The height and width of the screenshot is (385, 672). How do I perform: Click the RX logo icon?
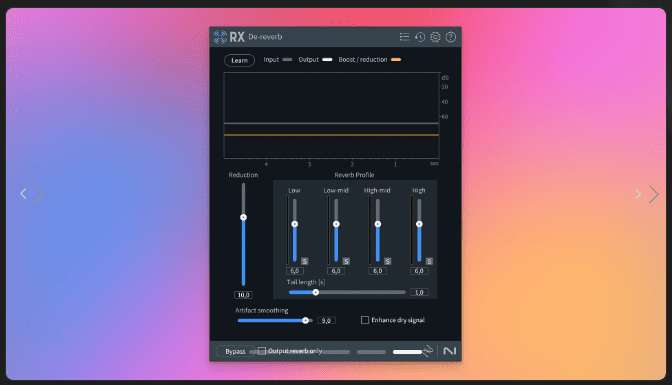click(x=220, y=37)
